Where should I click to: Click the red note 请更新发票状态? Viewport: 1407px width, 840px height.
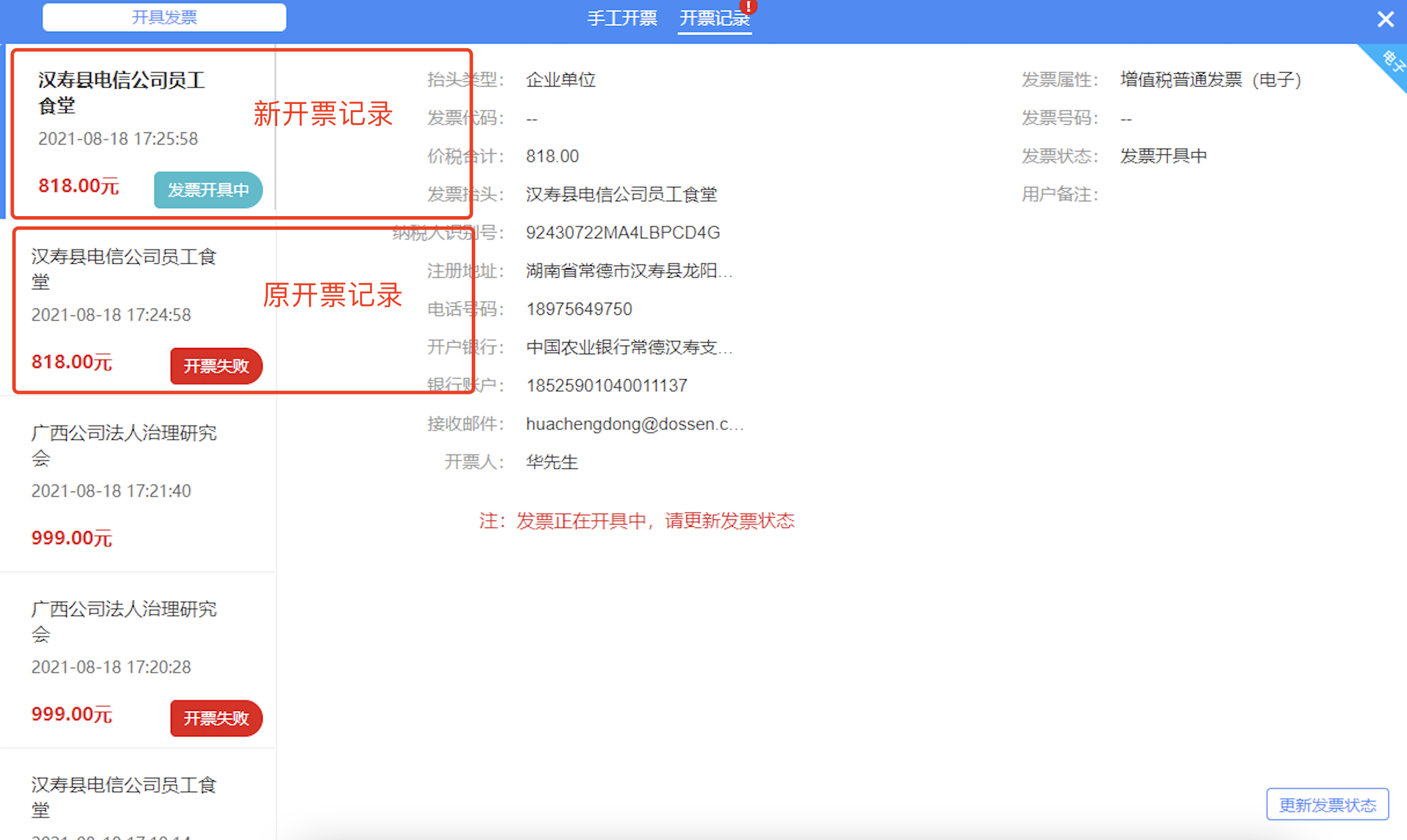point(730,520)
